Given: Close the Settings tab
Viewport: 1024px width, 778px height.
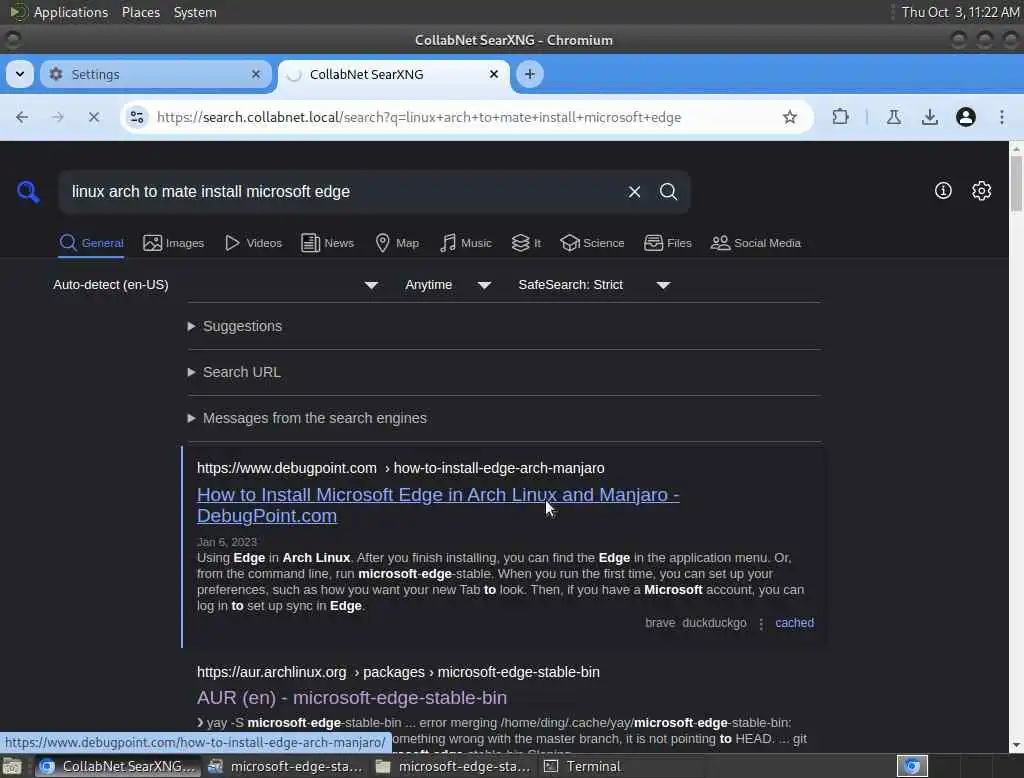Looking at the screenshot, I should 256,74.
